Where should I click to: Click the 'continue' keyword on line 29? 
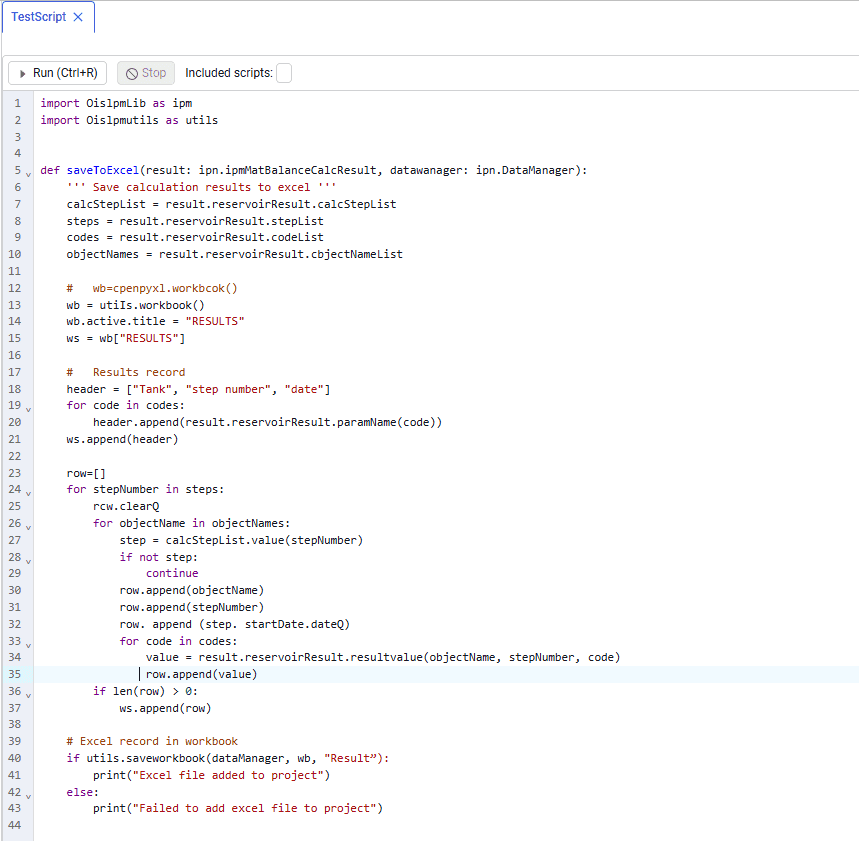[172, 573]
